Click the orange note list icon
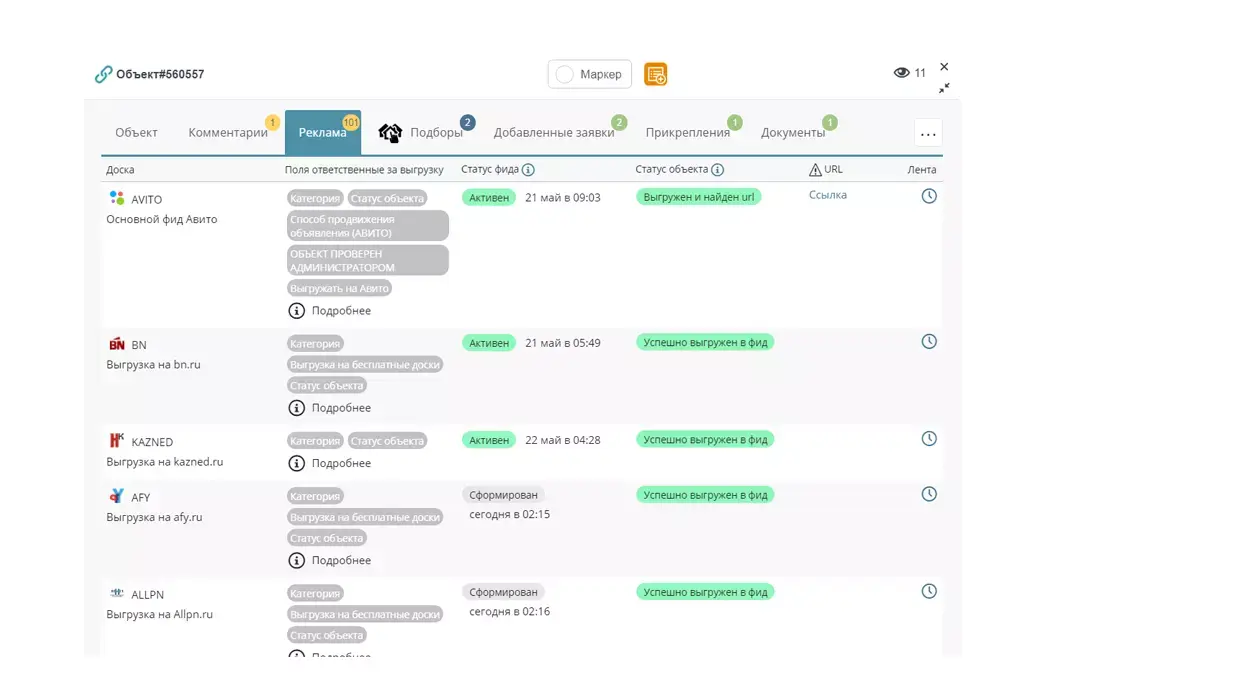The width and height of the screenshot is (1247, 678). [x=655, y=74]
